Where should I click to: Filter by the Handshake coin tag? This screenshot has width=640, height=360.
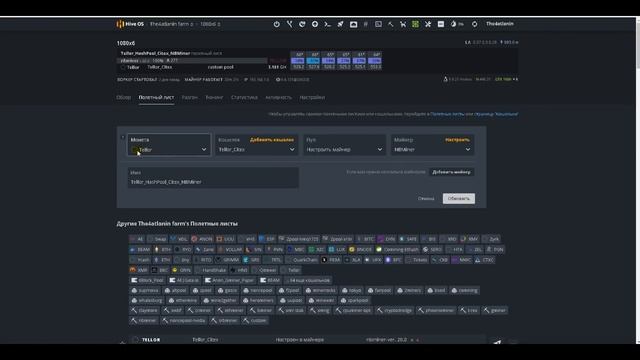211,270
